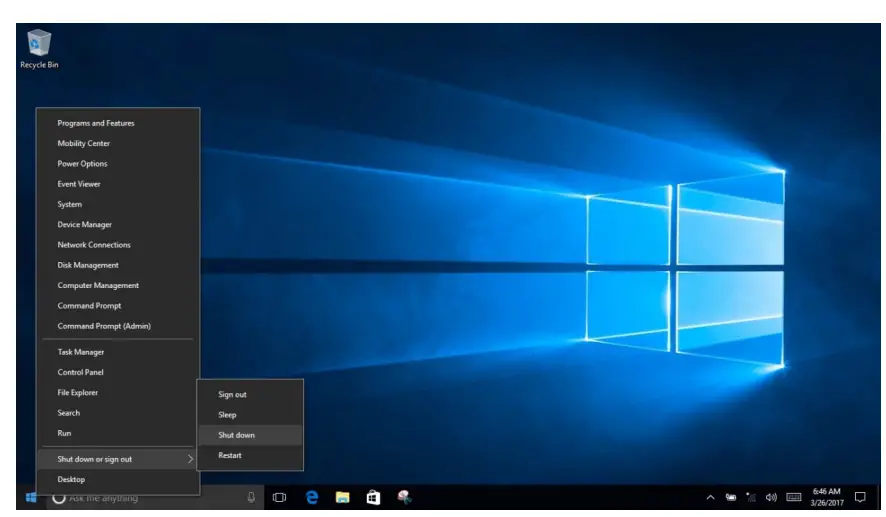The image size is (886, 517).
Task: Launch Disk Management
Action: coord(118,266)
